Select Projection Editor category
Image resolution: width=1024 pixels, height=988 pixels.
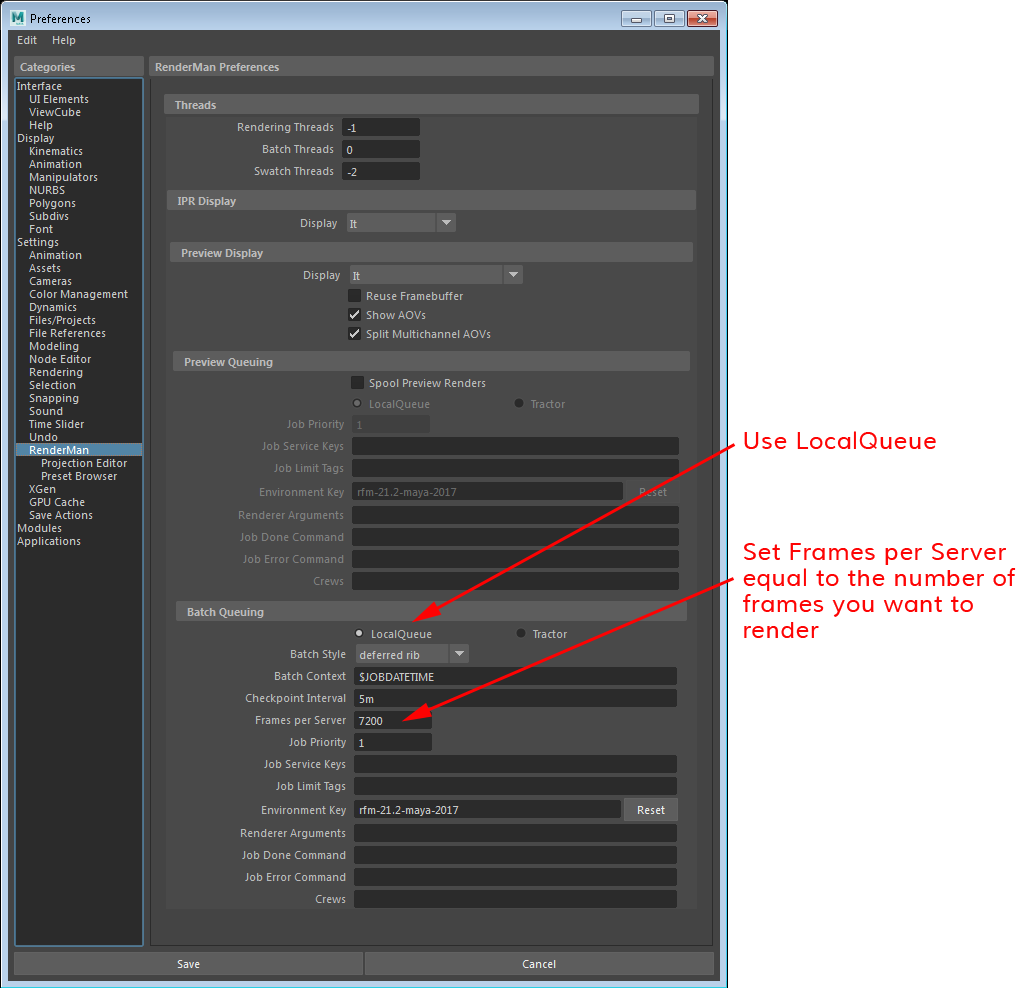(x=84, y=463)
